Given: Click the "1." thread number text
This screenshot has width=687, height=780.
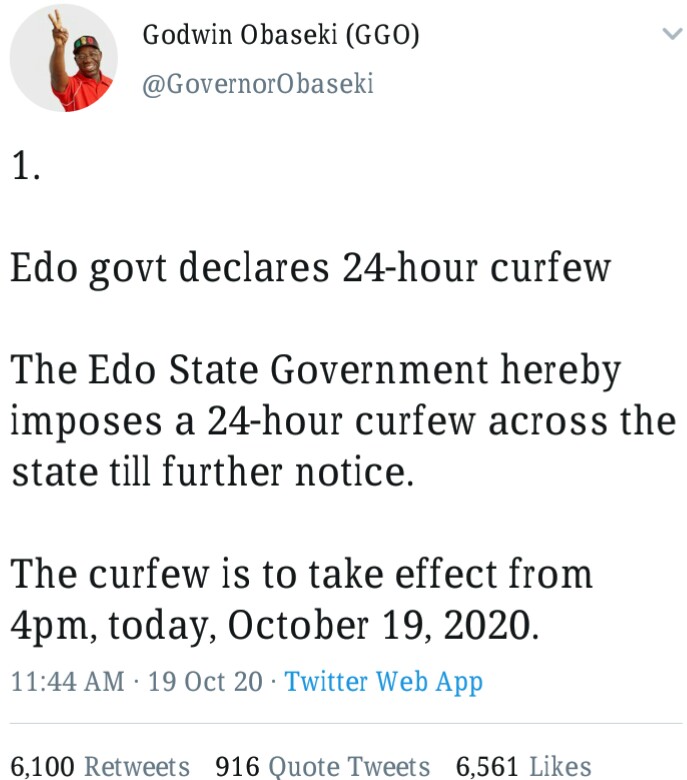Looking at the screenshot, I should [26, 167].
